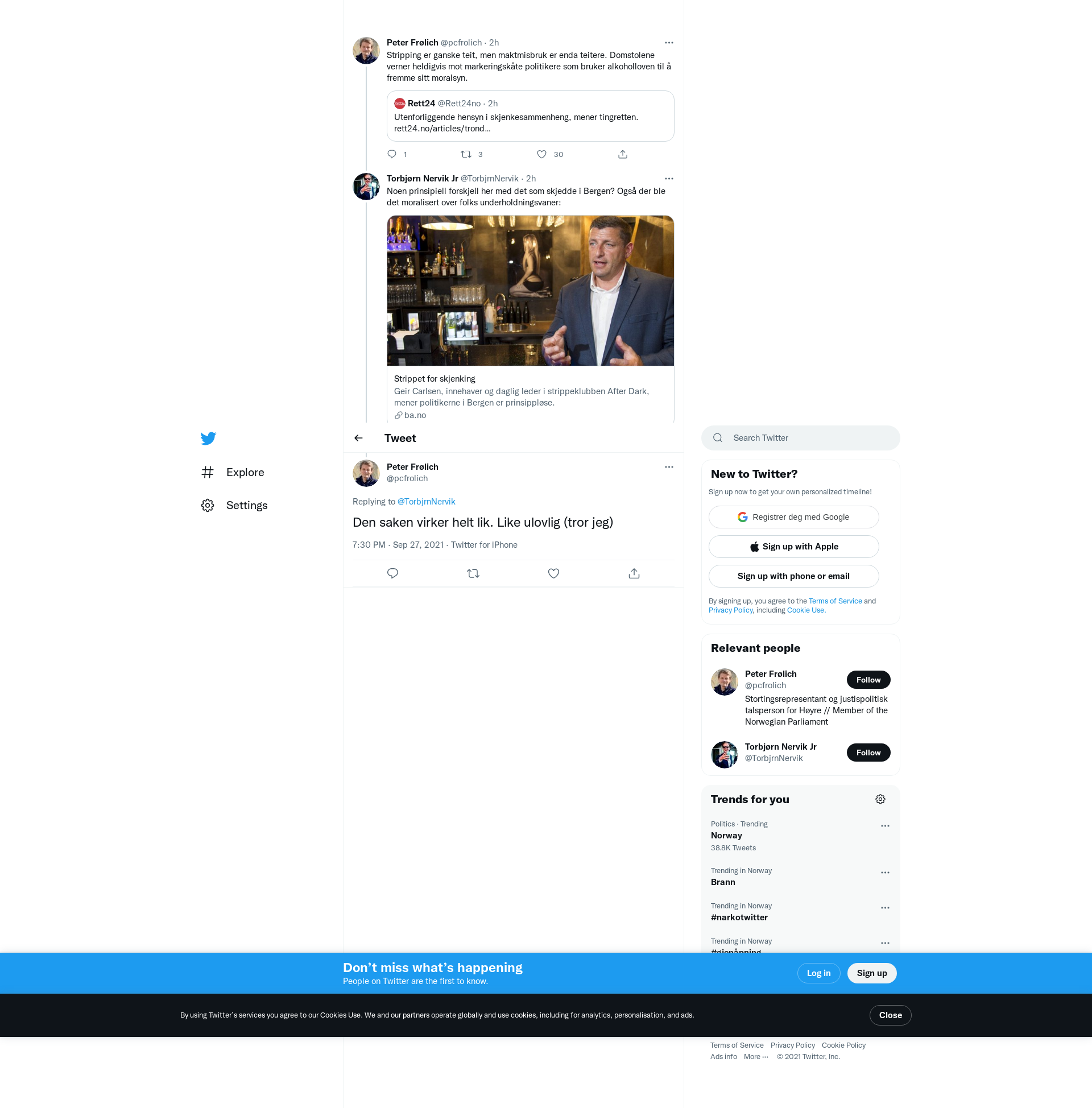Like the main tweet using the heart icon
Screen dimensions: 1092x1108
(x=553, y=573)
